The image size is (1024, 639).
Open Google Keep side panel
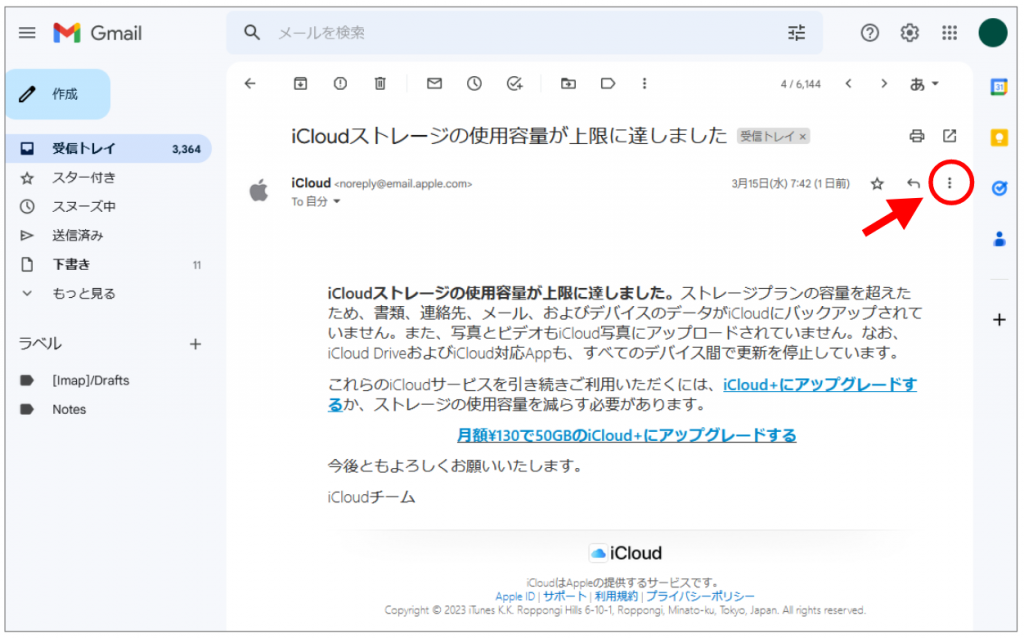pos(999,138)
